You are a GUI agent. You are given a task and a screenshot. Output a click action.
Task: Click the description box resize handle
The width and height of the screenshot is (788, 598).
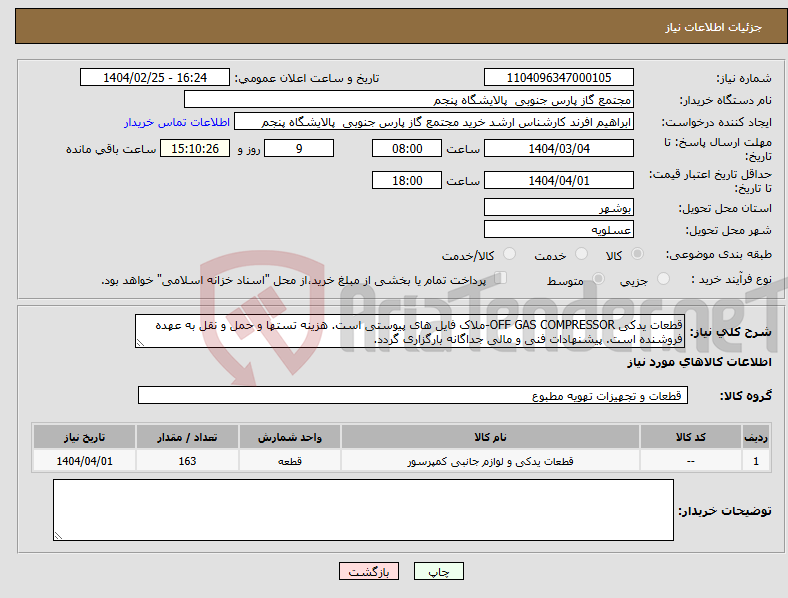[x=140, y=343]
